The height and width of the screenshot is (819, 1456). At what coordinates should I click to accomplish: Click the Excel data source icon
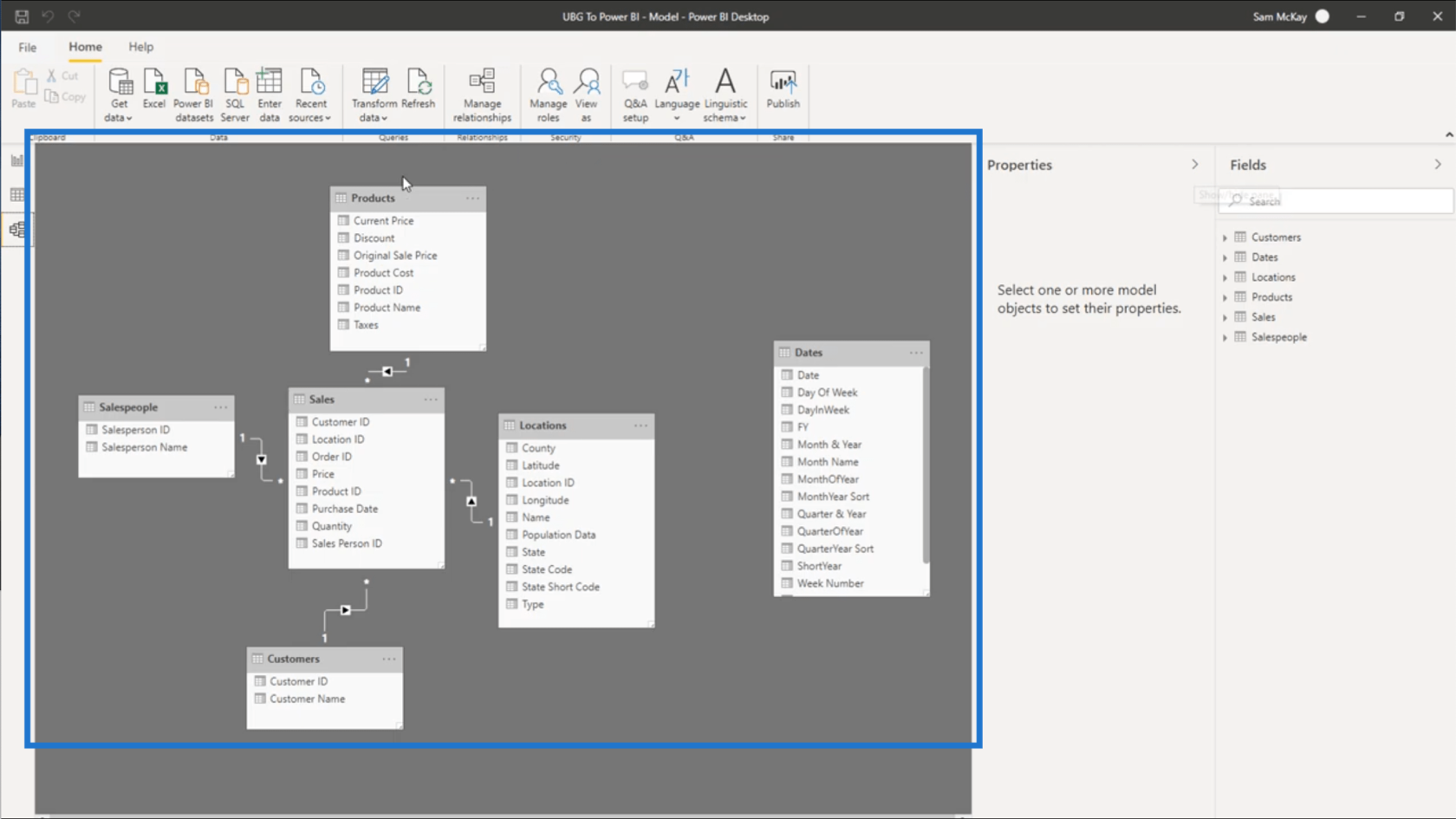154,88
